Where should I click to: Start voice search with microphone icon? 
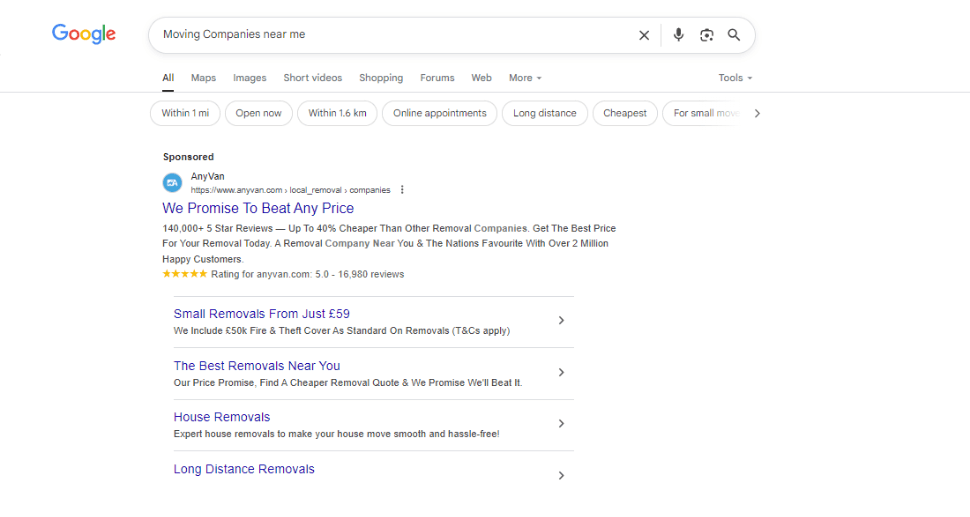679,35
